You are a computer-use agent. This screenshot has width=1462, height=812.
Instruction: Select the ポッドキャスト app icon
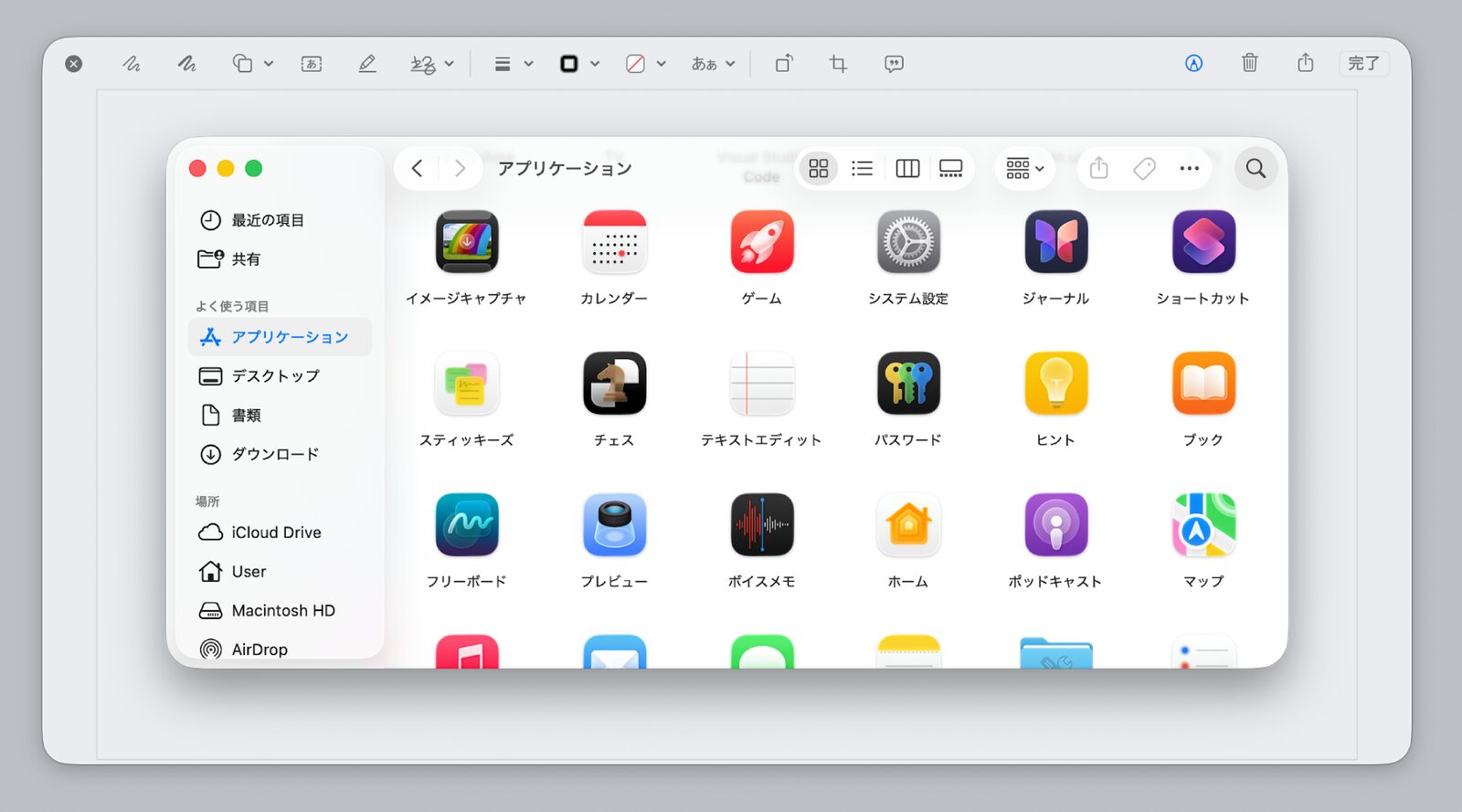click(1056, 525)
